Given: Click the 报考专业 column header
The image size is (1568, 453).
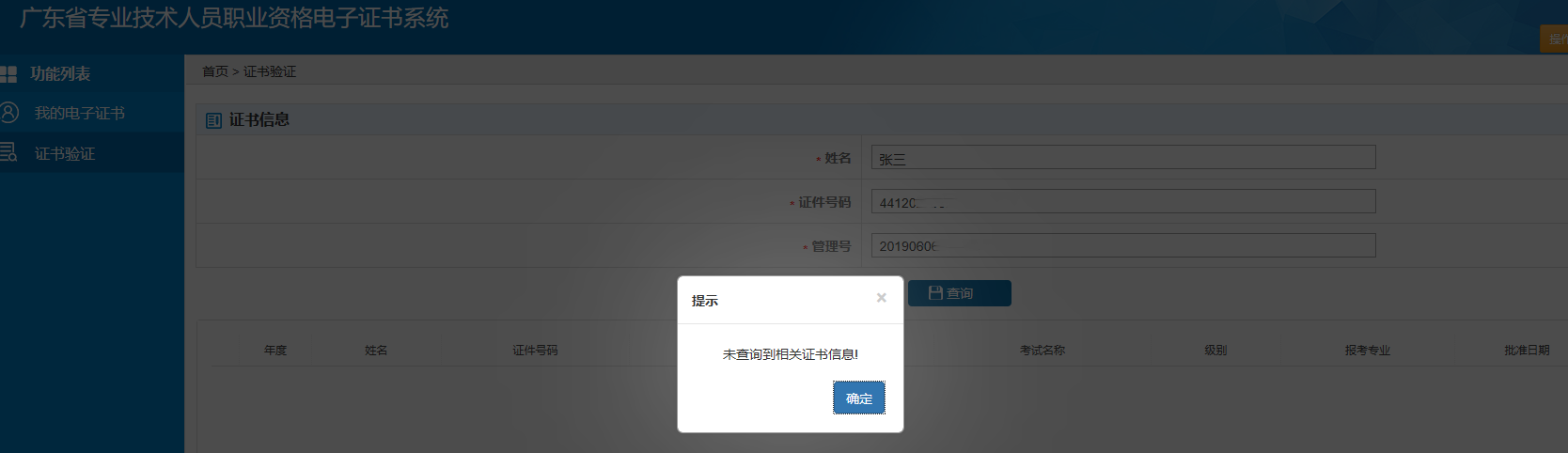Looking at the screenshot, I should click(1367, 351).
